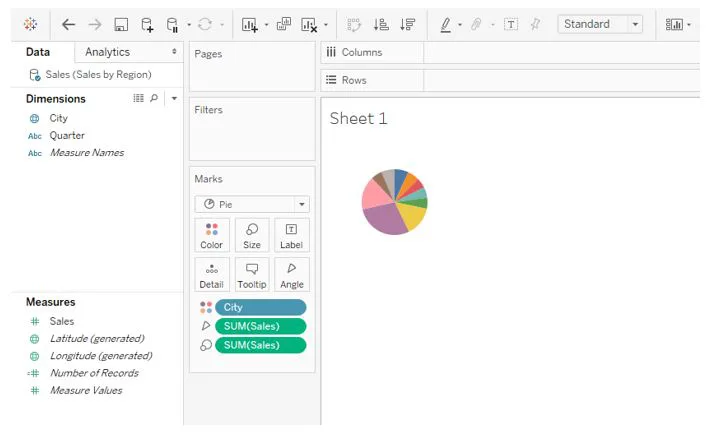Open the Show/Hide Cards dropdown arrow

pyautogui.click(x=689, y=25)
